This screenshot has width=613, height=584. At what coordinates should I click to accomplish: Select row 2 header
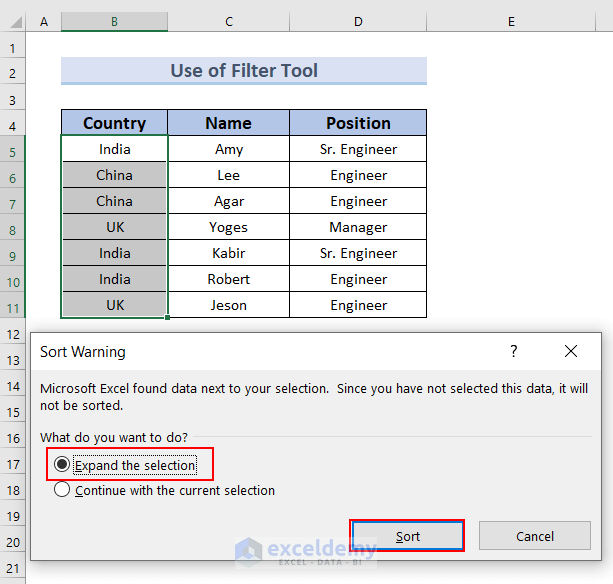coord(13,73)
